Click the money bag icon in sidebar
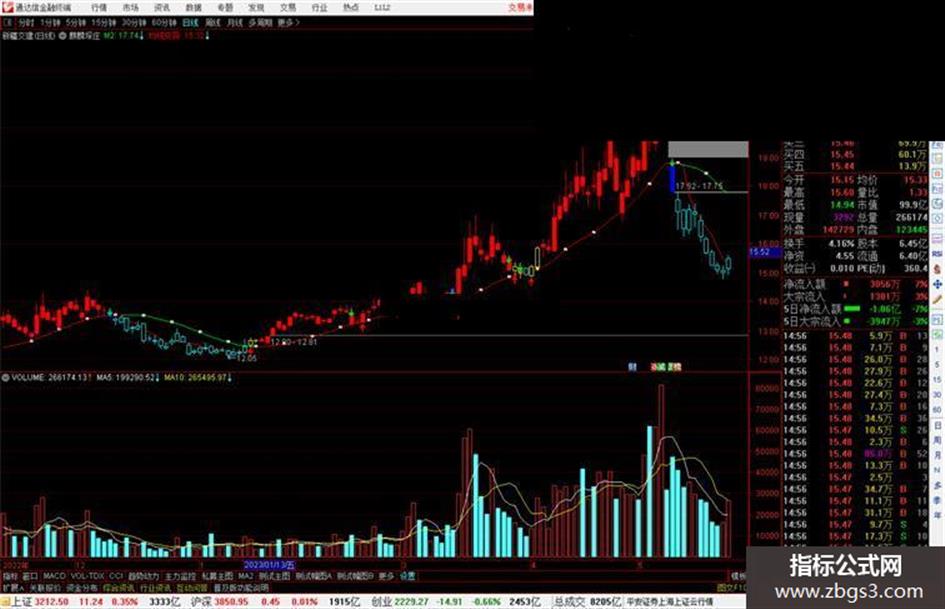 [x=937, y=269]
